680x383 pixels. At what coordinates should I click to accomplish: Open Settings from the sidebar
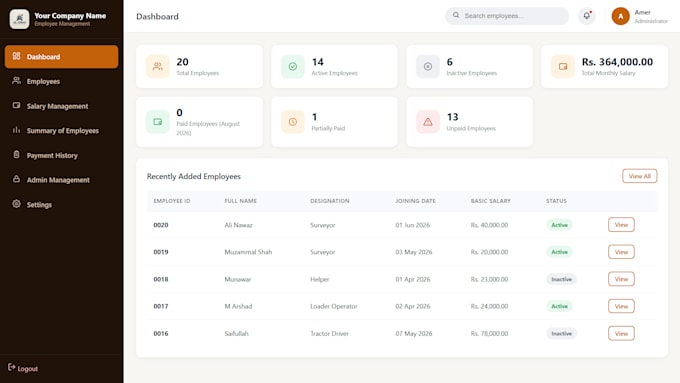(x=62, y=205)
